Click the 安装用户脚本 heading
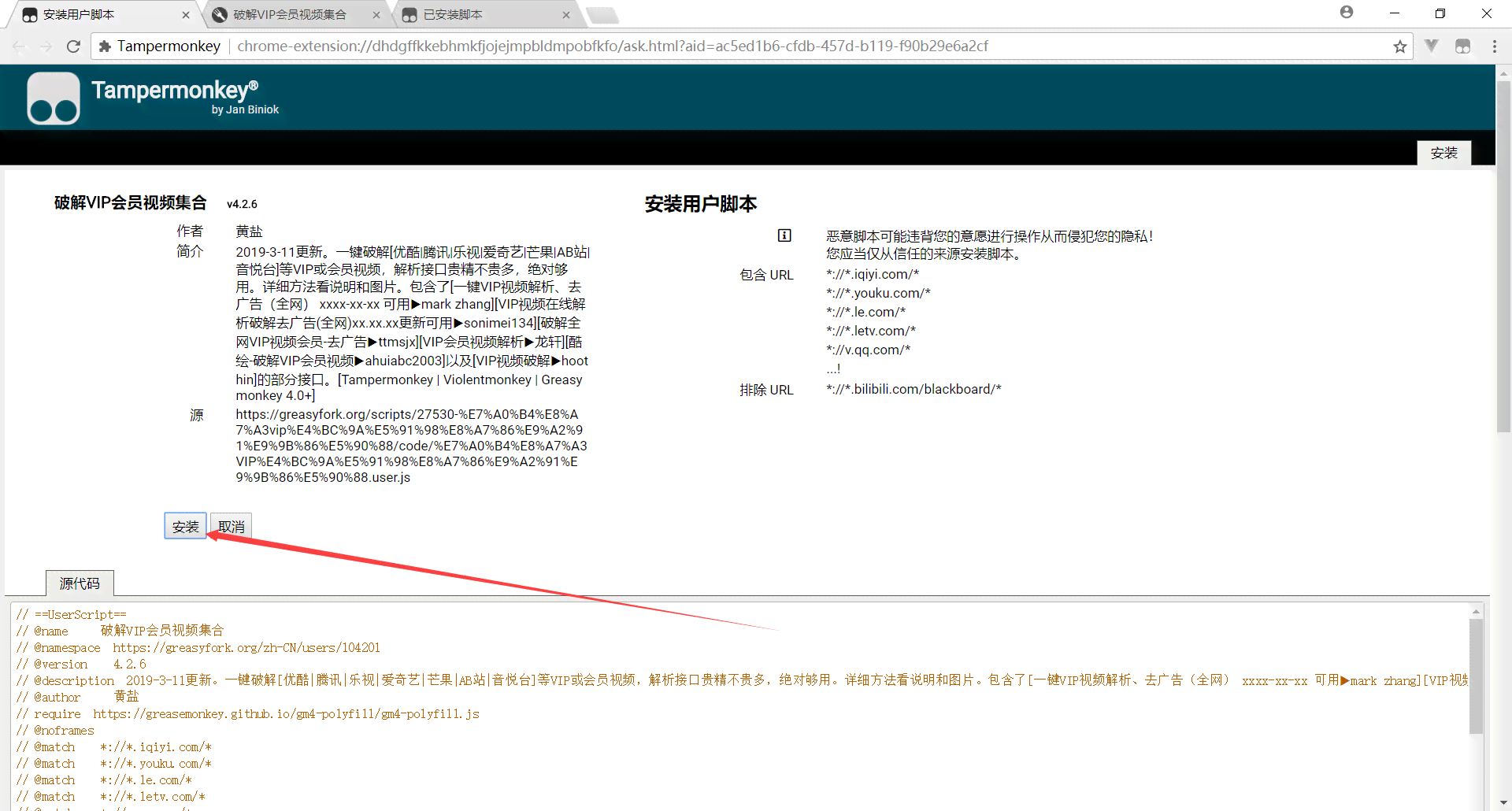This screenshot has width=1512, height=811. [x=701, y=204]
